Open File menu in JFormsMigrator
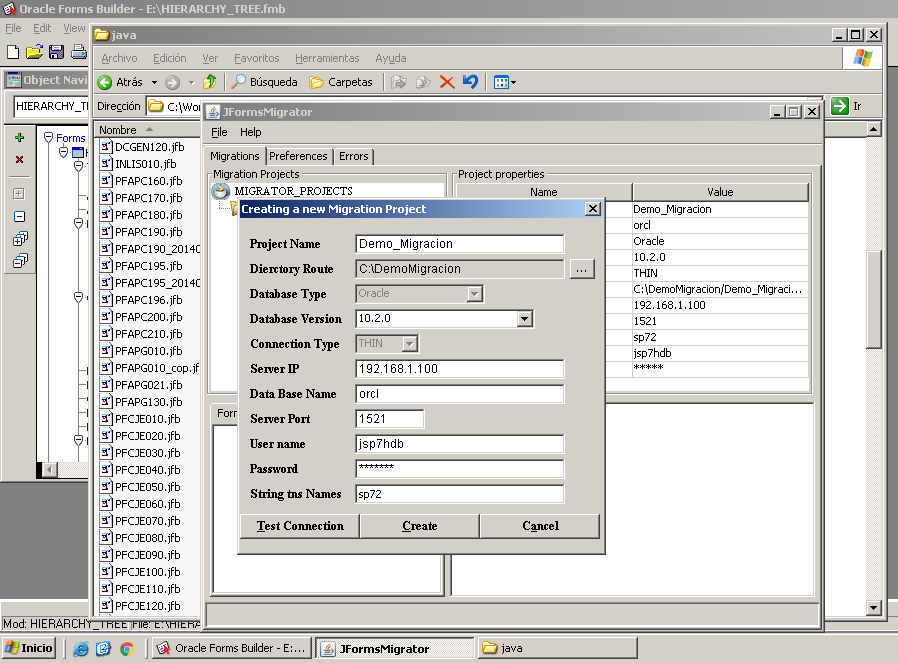The image size is (898, 663). point(219,132)
